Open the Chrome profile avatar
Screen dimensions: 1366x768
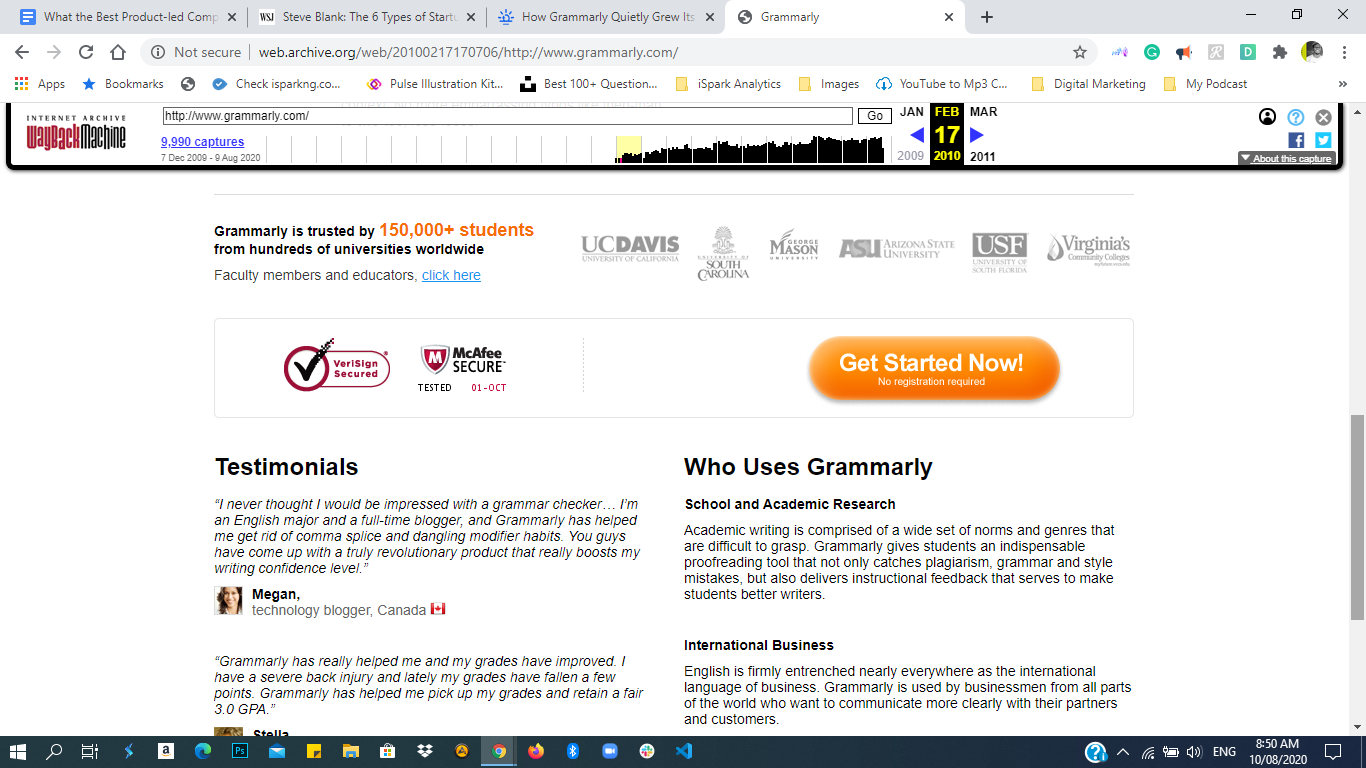(x=1312, y=52)
